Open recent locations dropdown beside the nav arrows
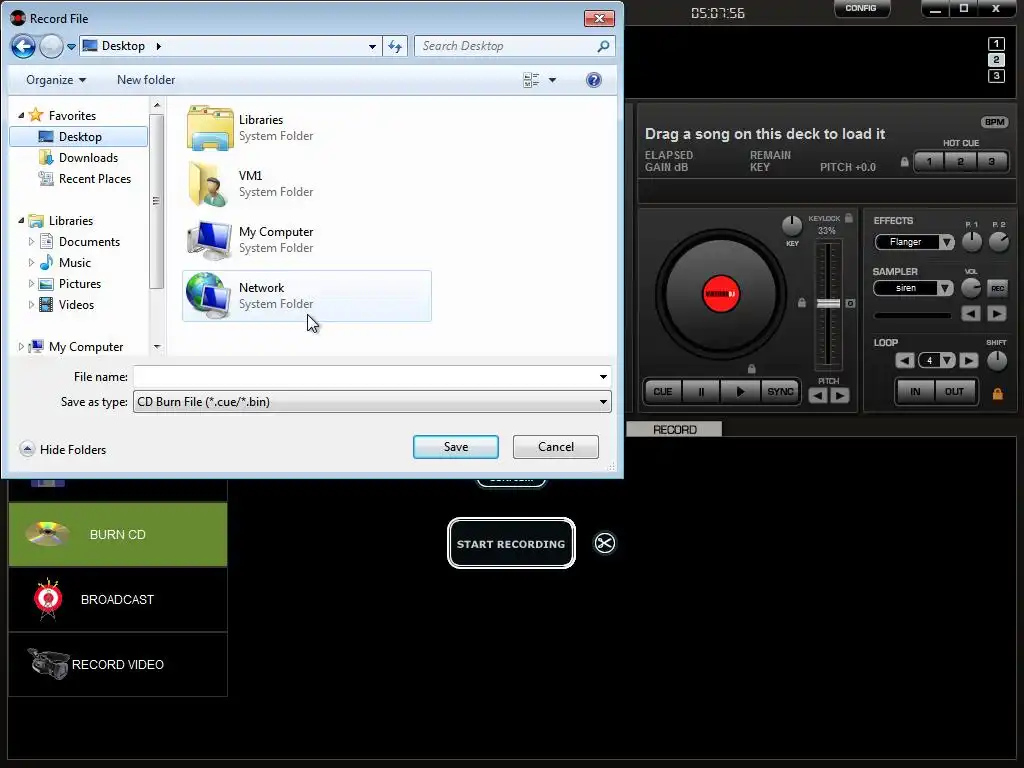Screen dimensions: 1024x768 pos(71,47)
